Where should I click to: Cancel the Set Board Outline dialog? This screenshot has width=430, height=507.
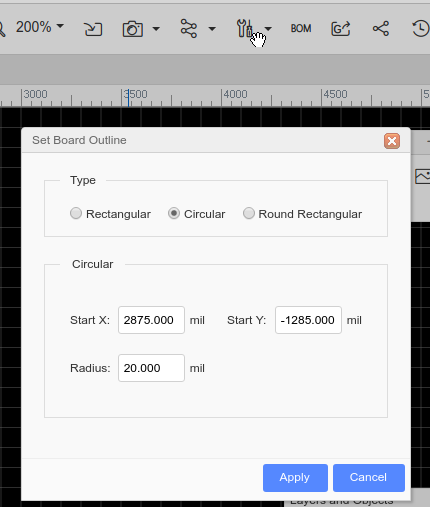coord(369,478)
